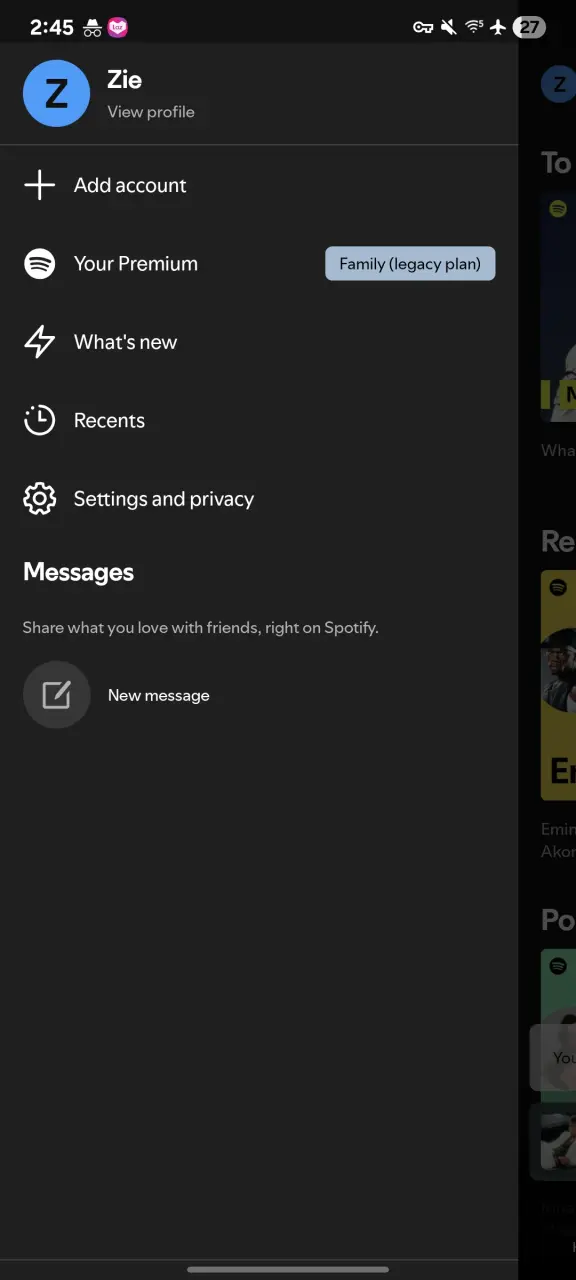The width and height of the screenshot is (576, 1280).
Task: Tap the battery level 27 indicator
Action: click(529, 27)
